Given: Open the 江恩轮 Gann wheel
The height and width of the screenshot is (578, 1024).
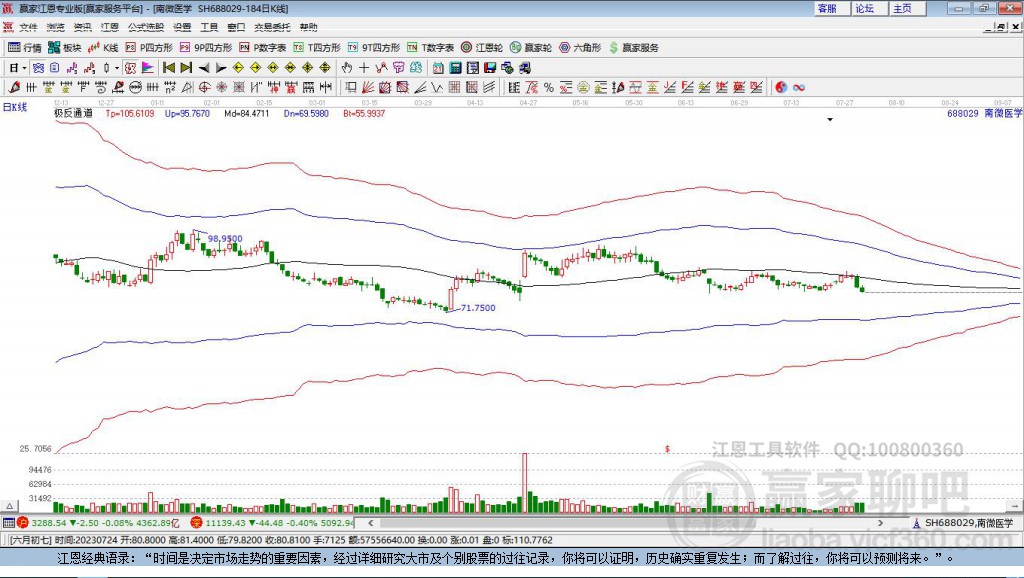Looking at the screenshot, I should 482,48.
